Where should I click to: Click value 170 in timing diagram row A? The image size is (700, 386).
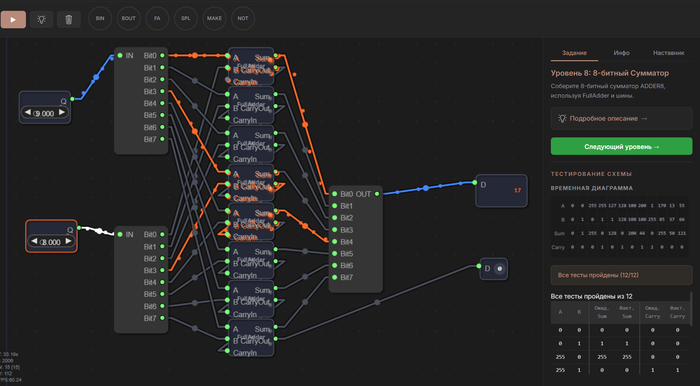coord(659,206)
